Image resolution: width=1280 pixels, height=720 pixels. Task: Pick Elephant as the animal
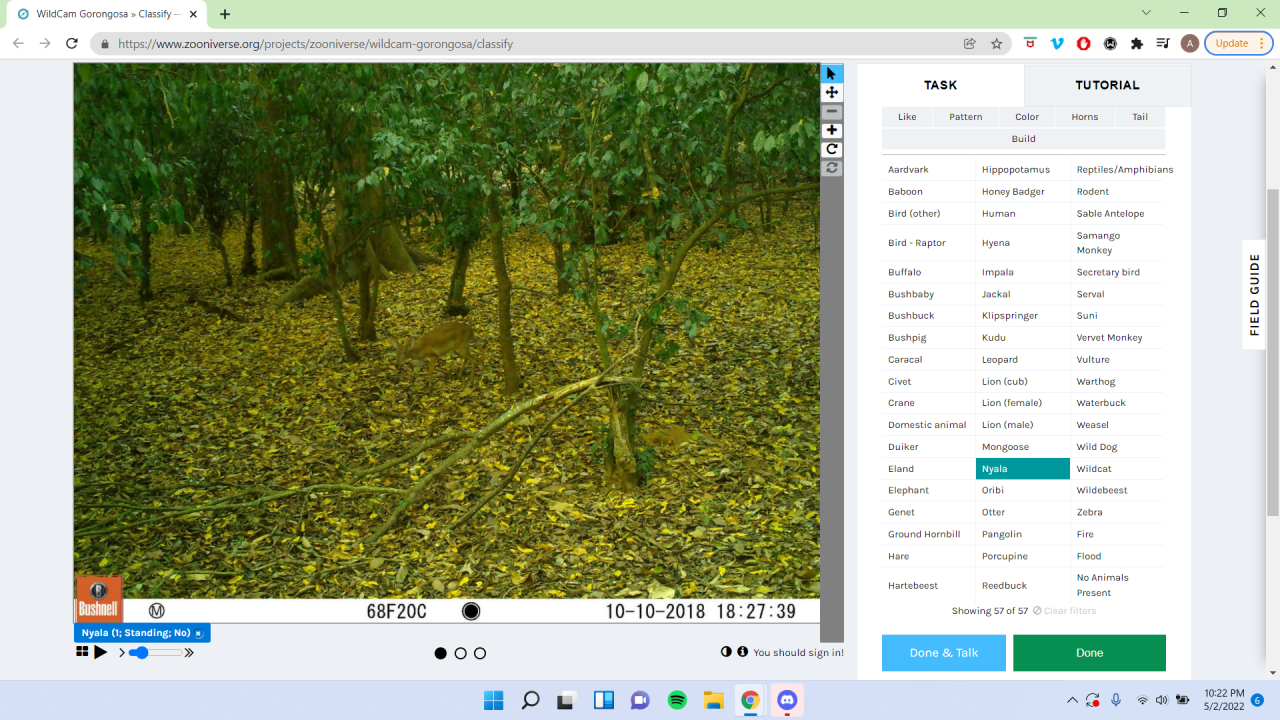coord(928,490)
